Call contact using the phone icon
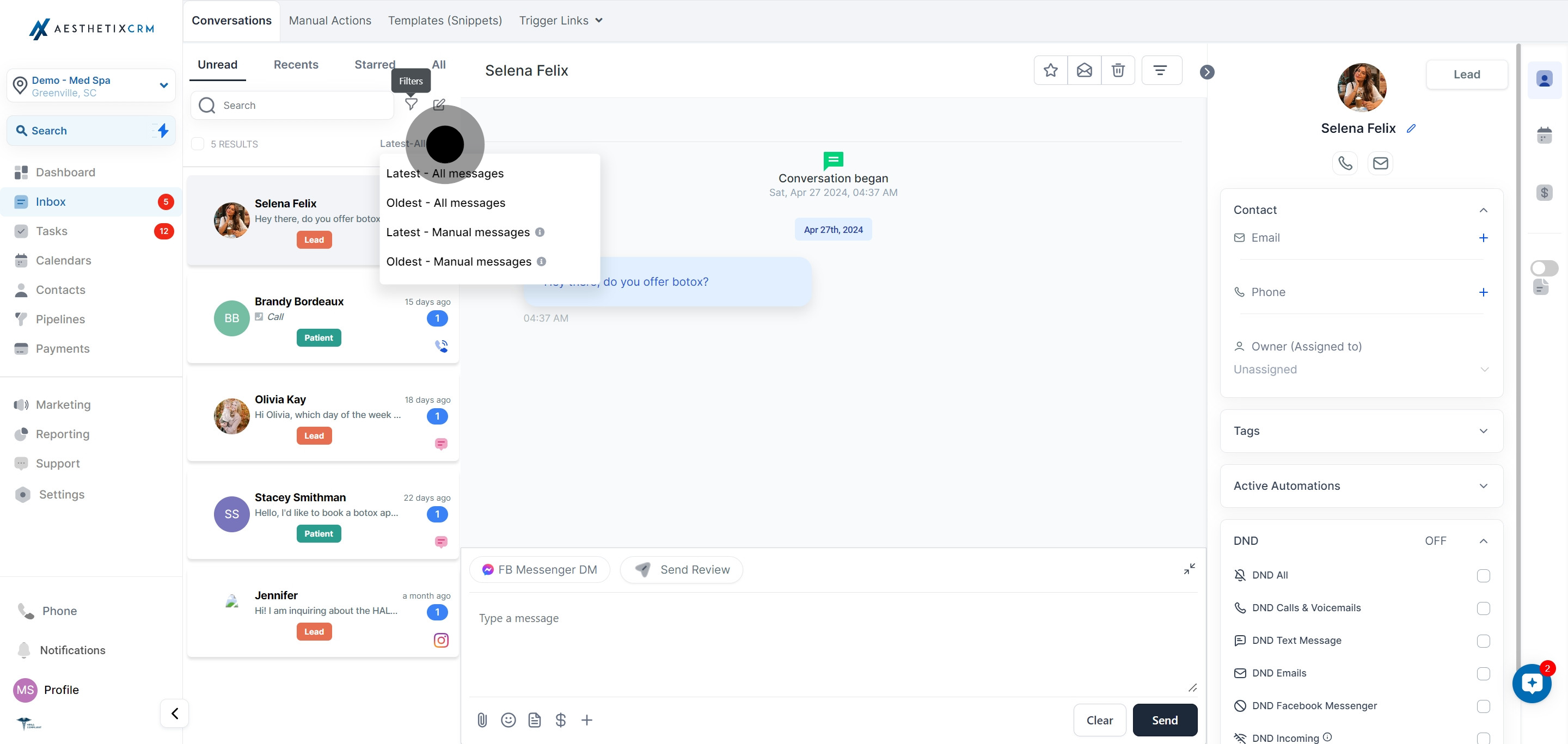Image resolution: width=1568 pixels, height=744 pixels. point(1345,163)
